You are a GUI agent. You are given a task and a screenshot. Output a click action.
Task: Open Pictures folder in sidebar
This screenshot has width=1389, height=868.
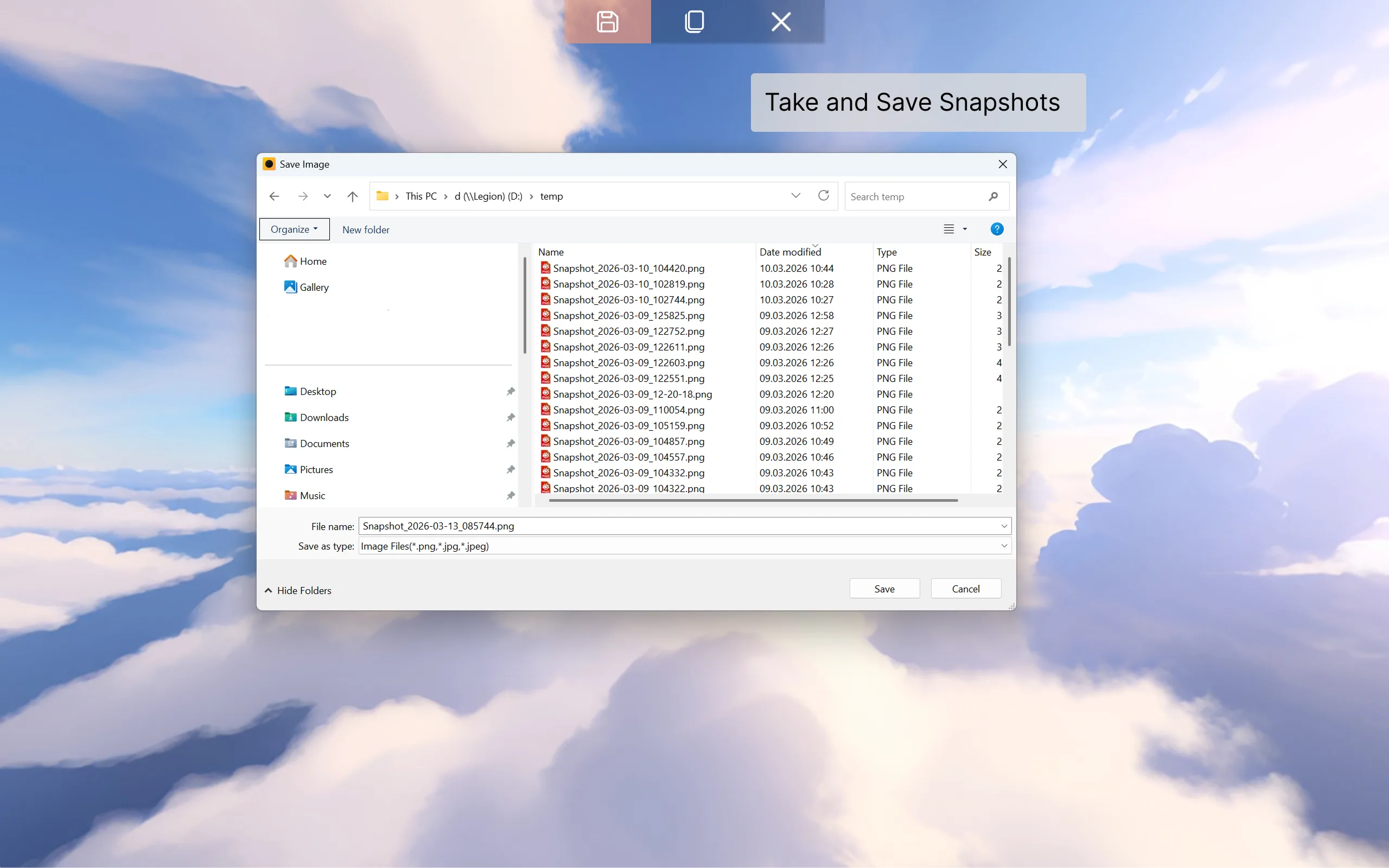pos(309,470)
